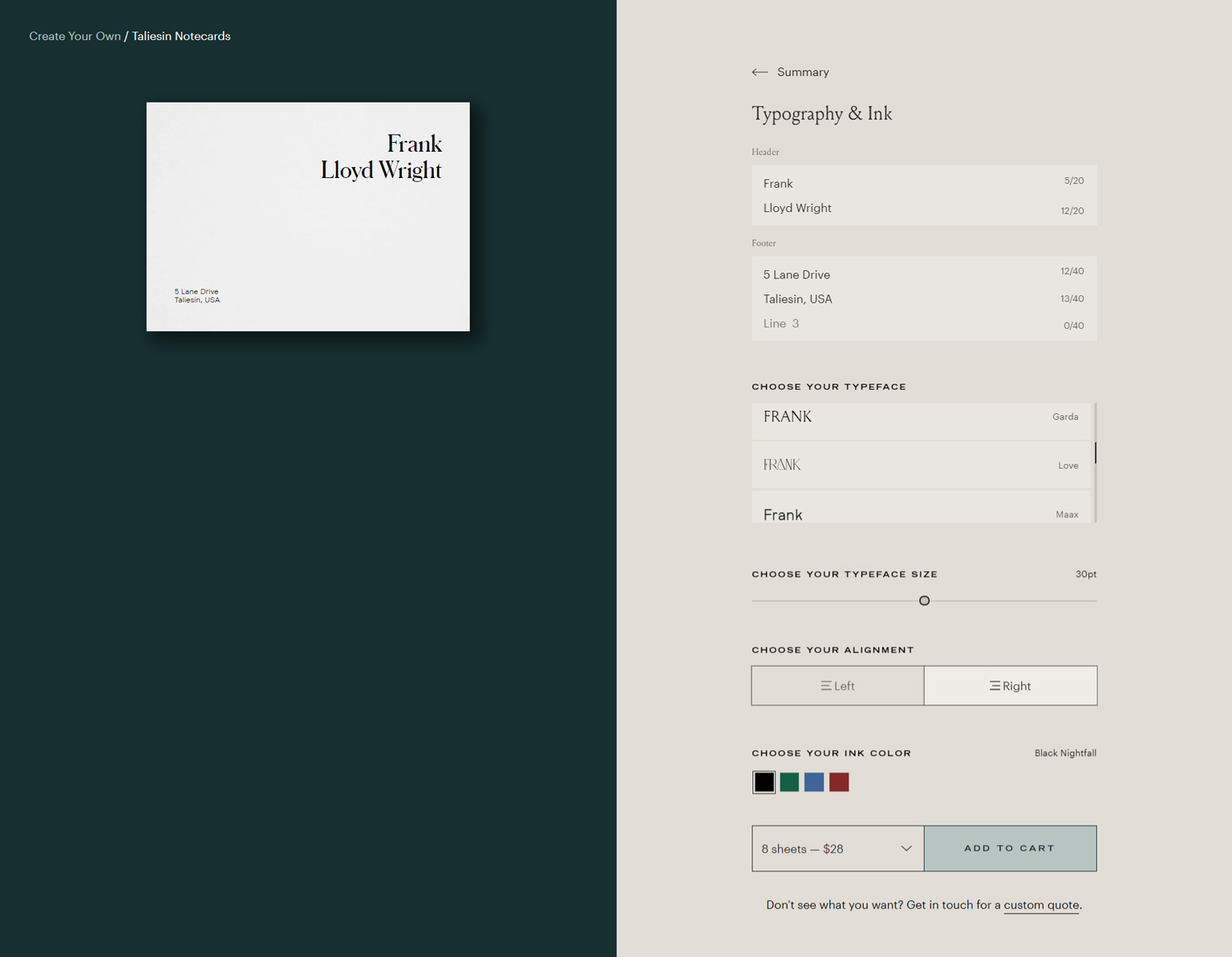The height and width of the screenshot is (957, 1232).
Task: Open the Create Your Own breadcrumb link
Action: (75, 36)
